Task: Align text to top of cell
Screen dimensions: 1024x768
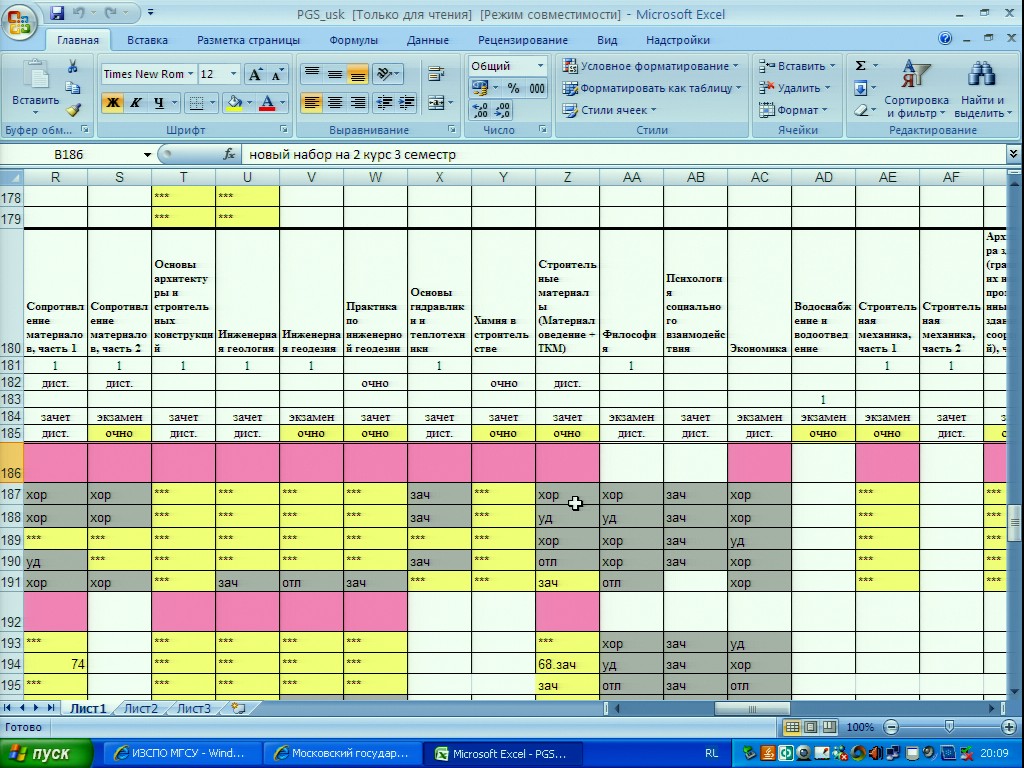Action: point(312,74)
